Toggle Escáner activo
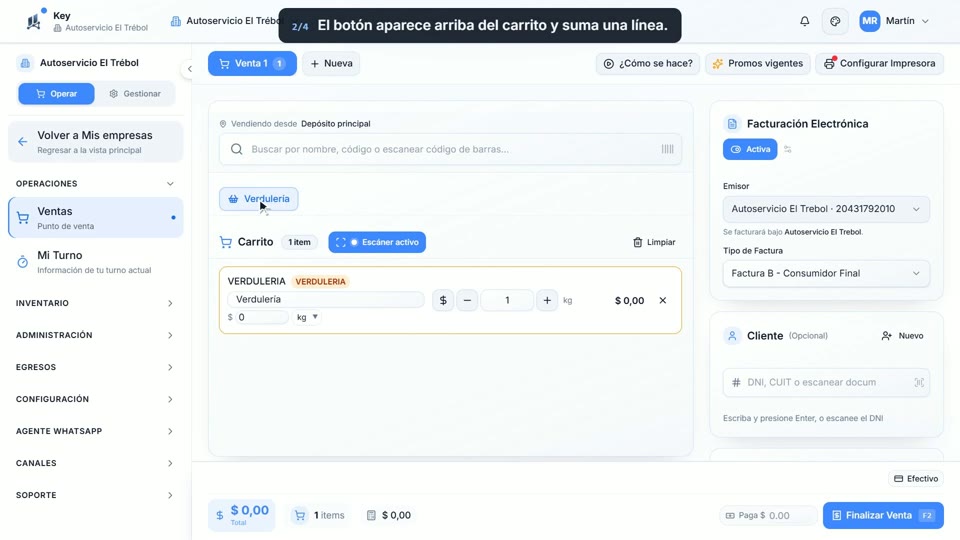 pyautogui.click(x=377, y=242)
